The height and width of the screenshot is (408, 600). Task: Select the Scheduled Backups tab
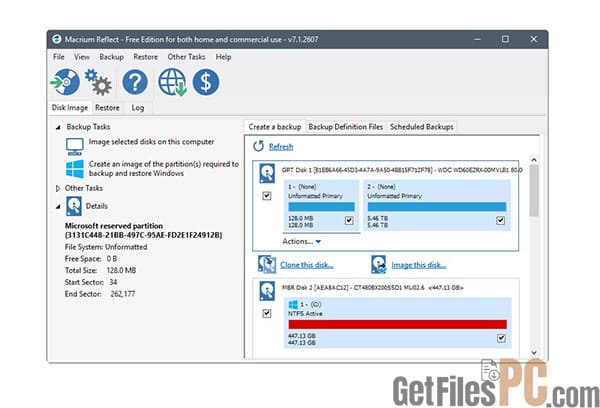(x=422, y=127)
